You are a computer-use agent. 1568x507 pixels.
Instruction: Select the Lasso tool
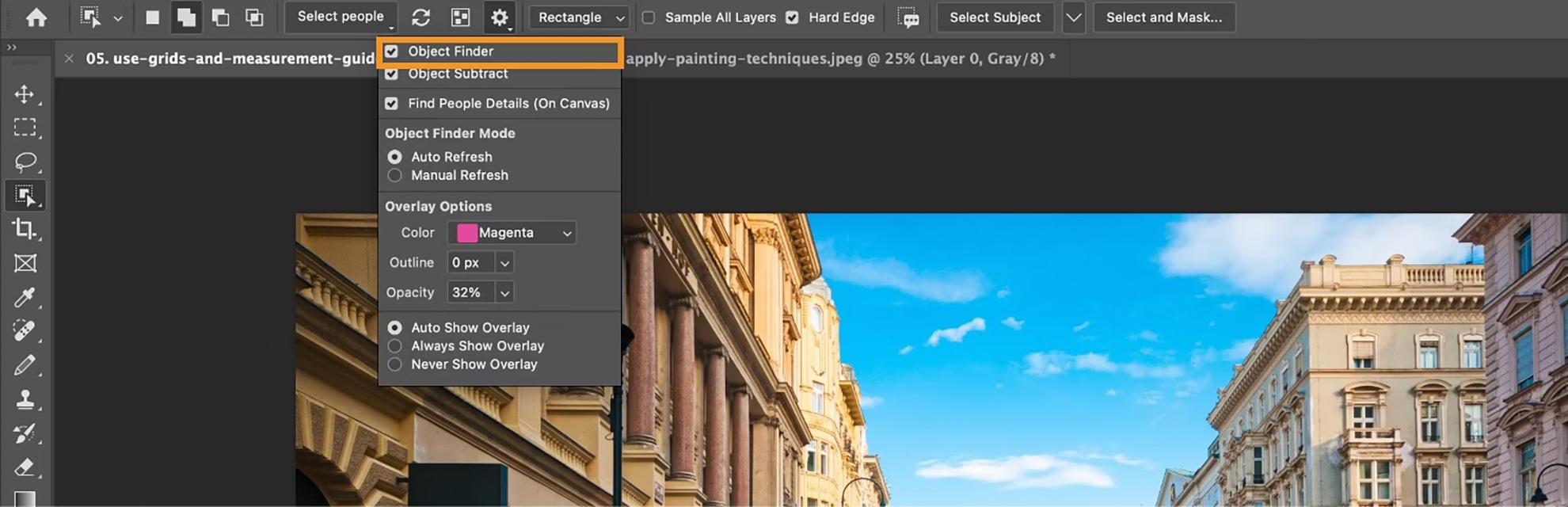25,162
